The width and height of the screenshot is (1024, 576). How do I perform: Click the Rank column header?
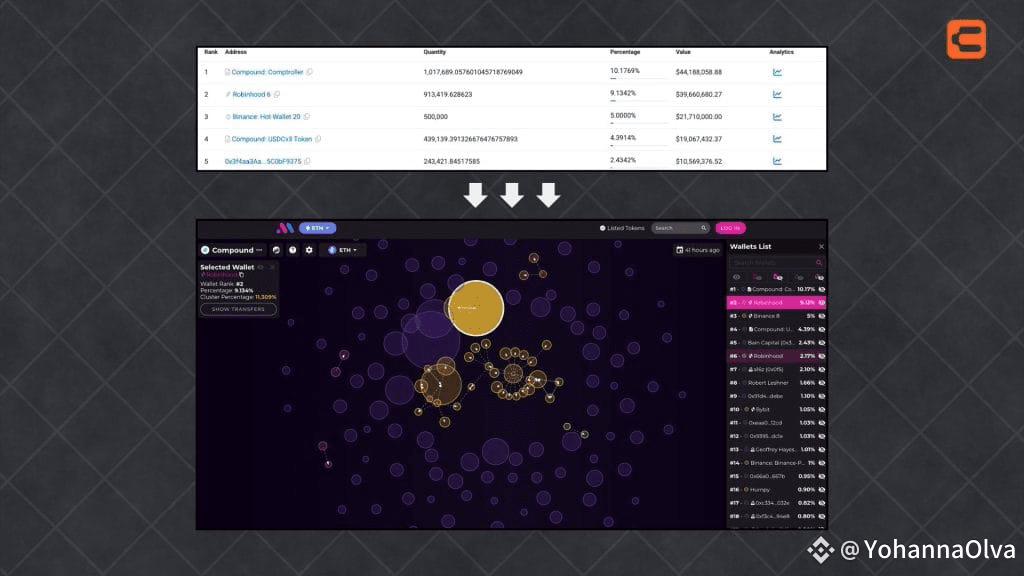[x=211, y=52]
